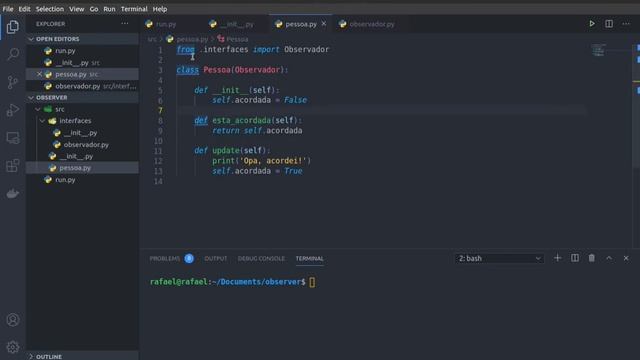Open the Help menu

pyautogui.click(x=160, y=9)
